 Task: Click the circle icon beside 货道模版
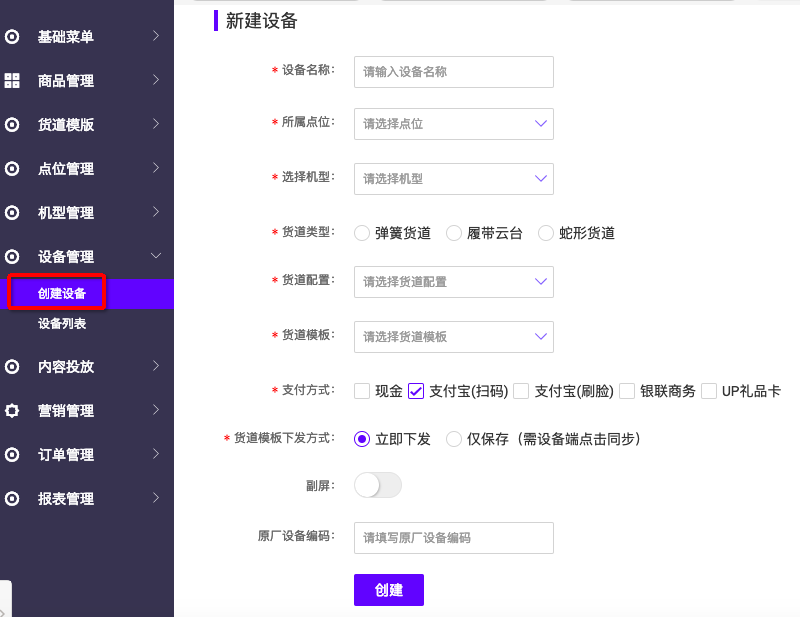[x=12, y=125]
